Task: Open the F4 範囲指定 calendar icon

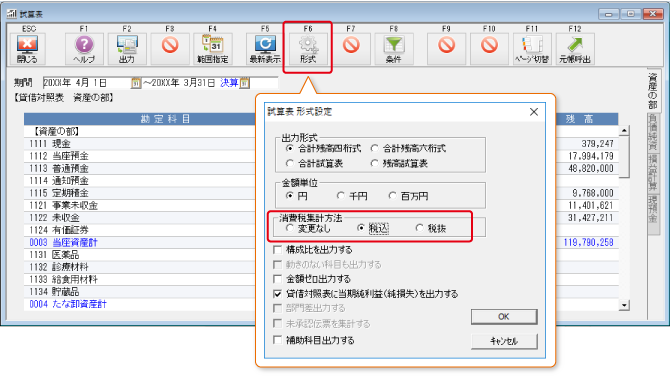Action: (x=213, y=49)
